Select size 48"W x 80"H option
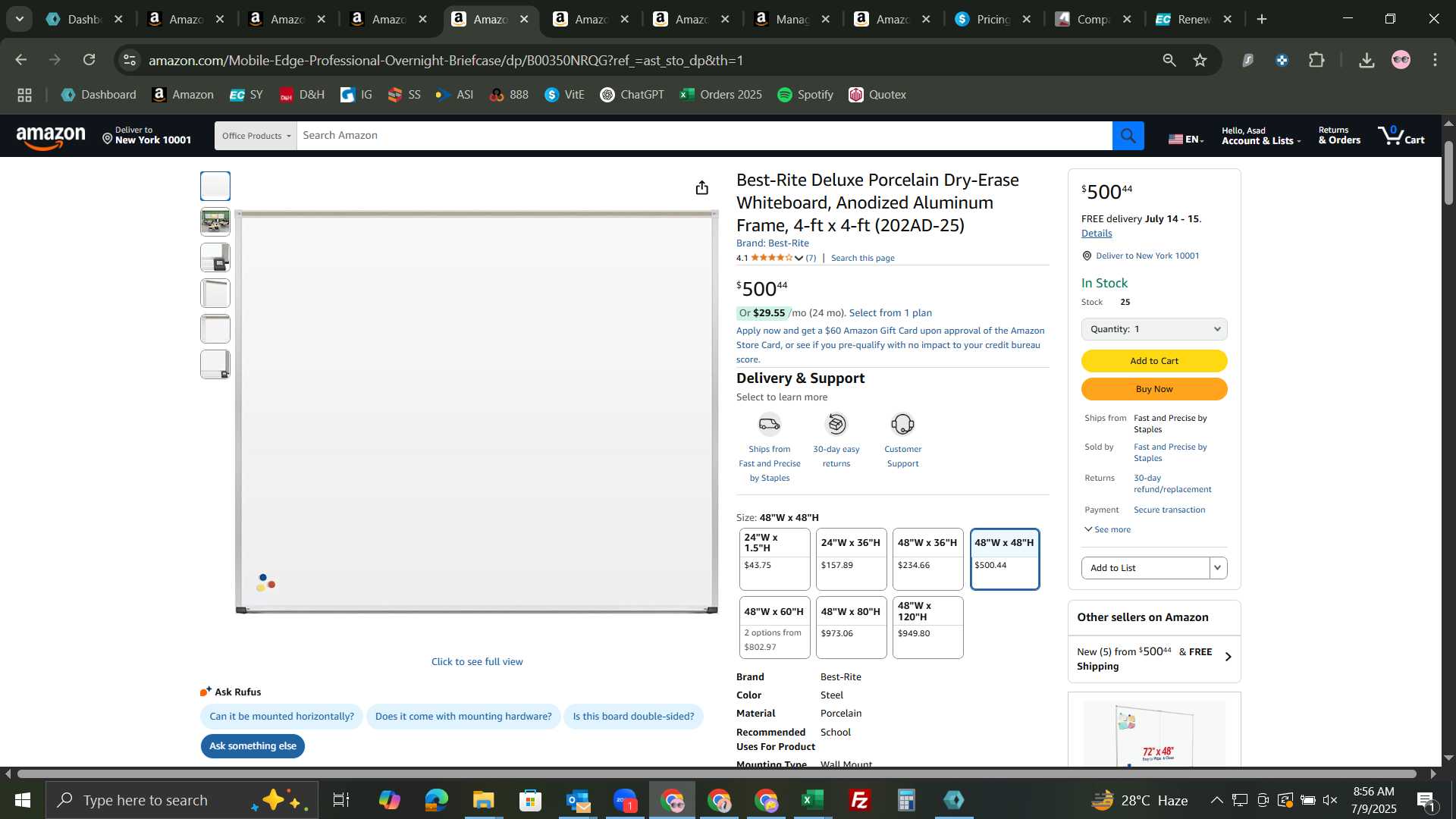 (x=851, y=628)
